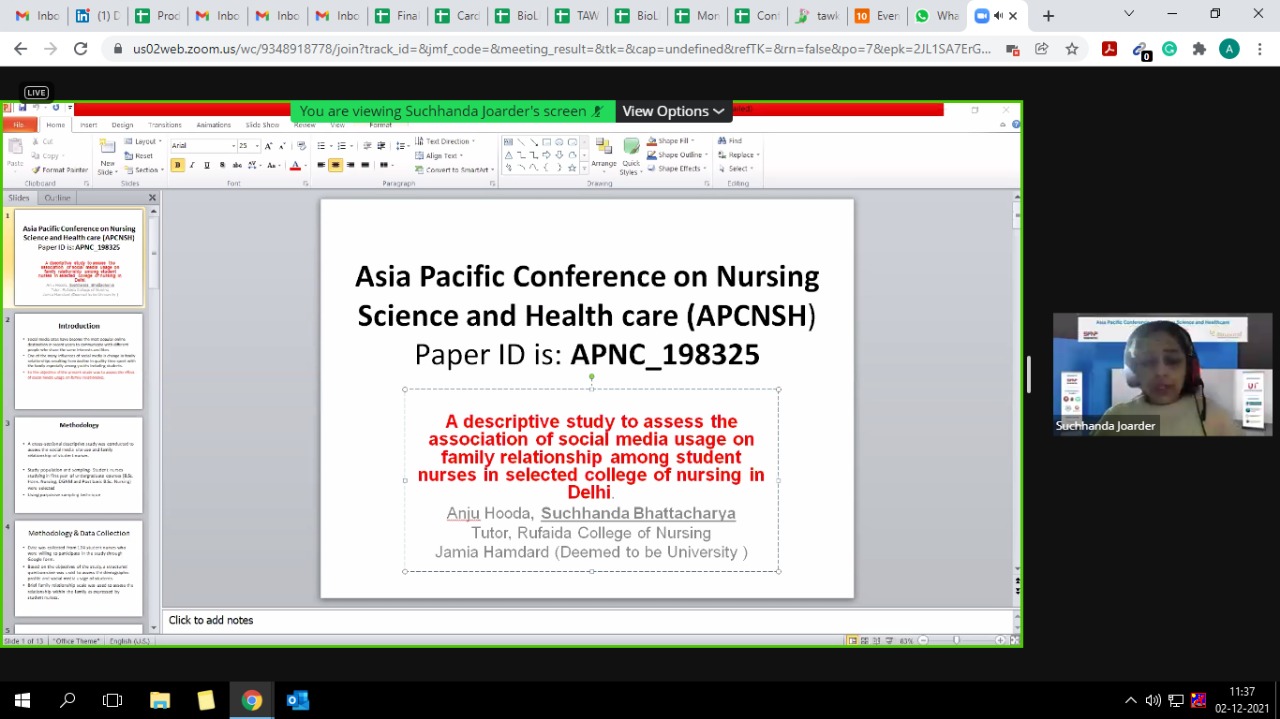The width and height of the screenshot is (1280, 719).
Task: Expand the shapes gallery More arrow
Action: [x=584, y=168]
